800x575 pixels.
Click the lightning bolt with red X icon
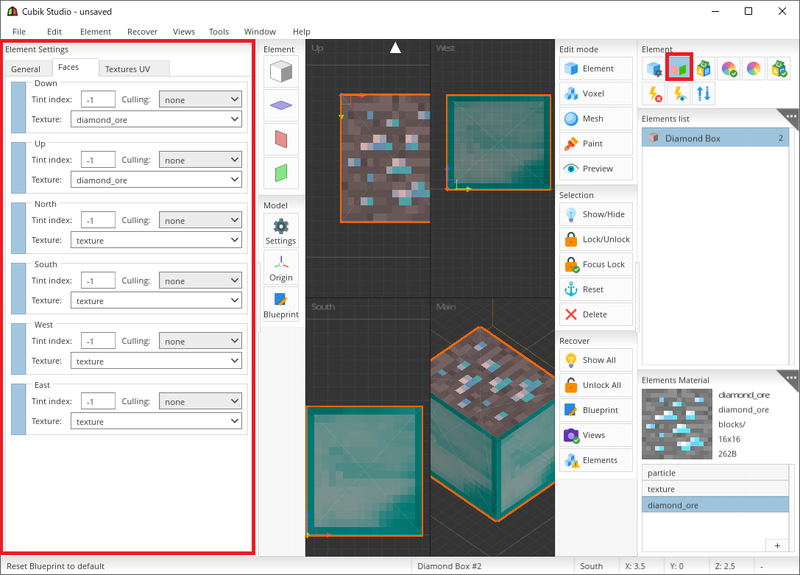point(654,93)
